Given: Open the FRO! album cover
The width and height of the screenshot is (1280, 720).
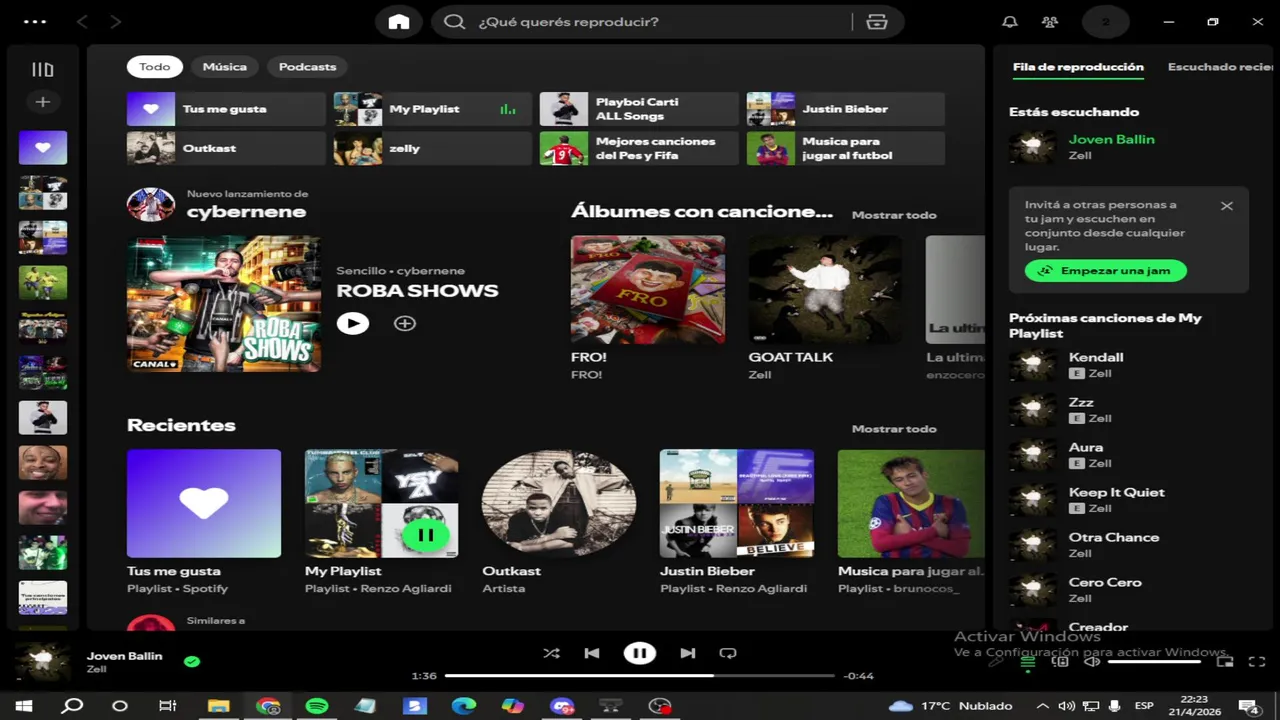Looking at the screenshot, I should (648, 290).
